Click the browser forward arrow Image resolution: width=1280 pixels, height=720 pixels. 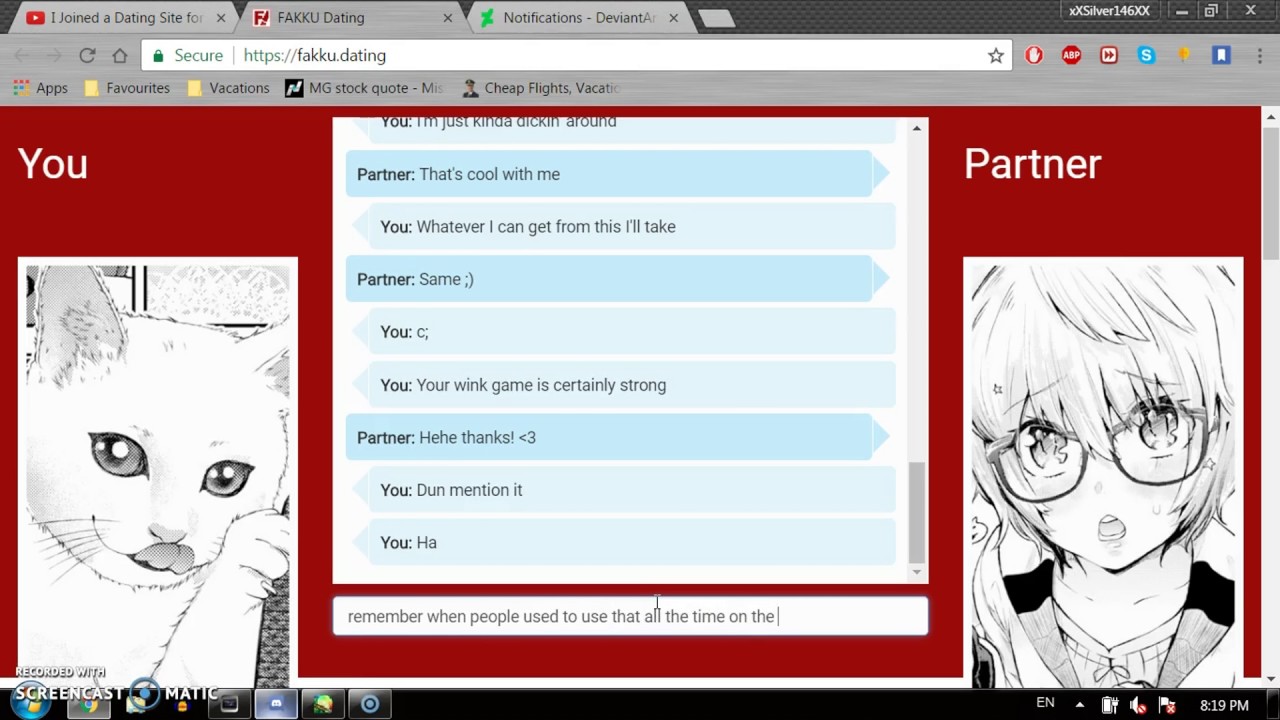54,56
